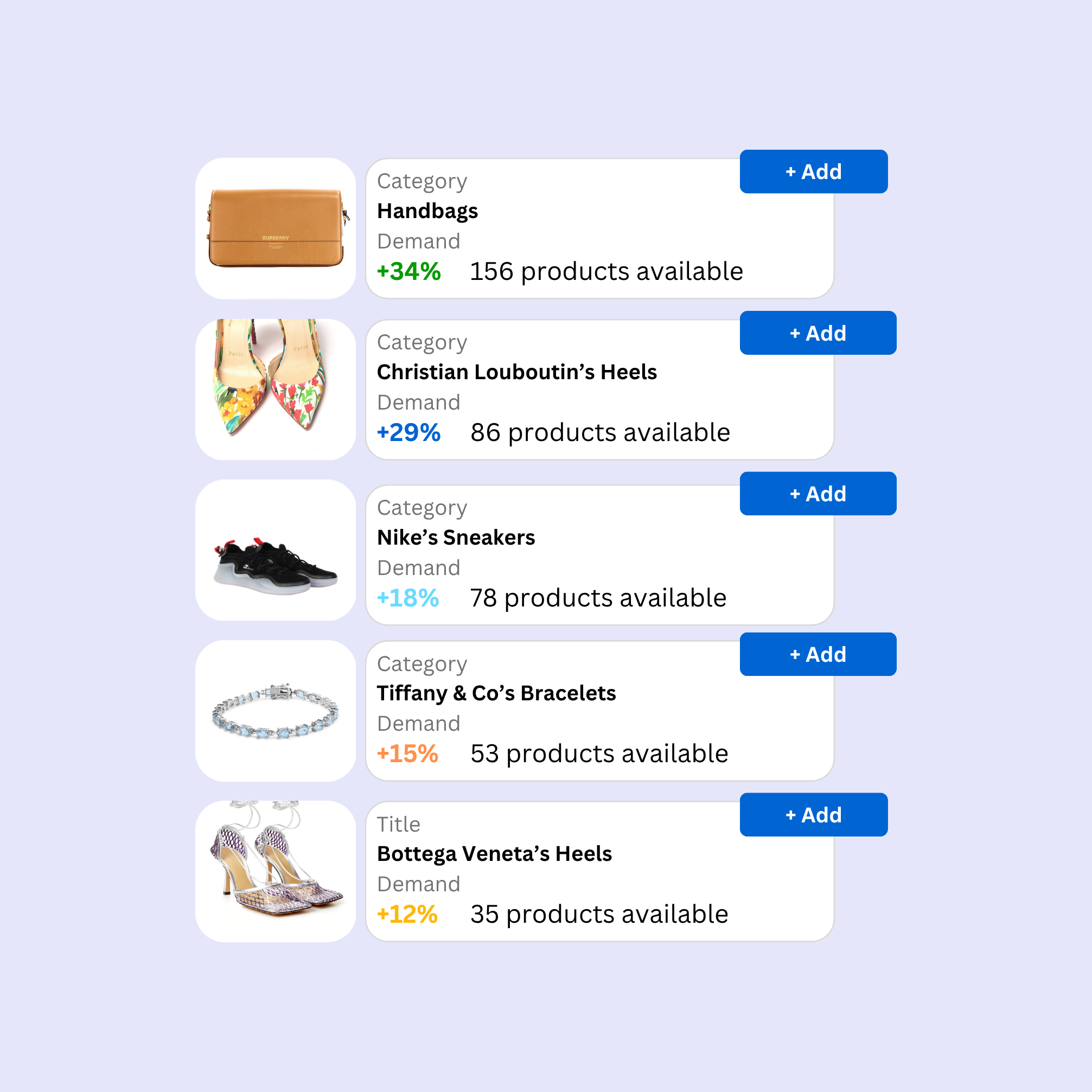The height and width of the screenshot is (1092, 1092).
Task: Open the Bottega Veneta mesh heels image
Action: pyautogui.click(x=276, y=871)
